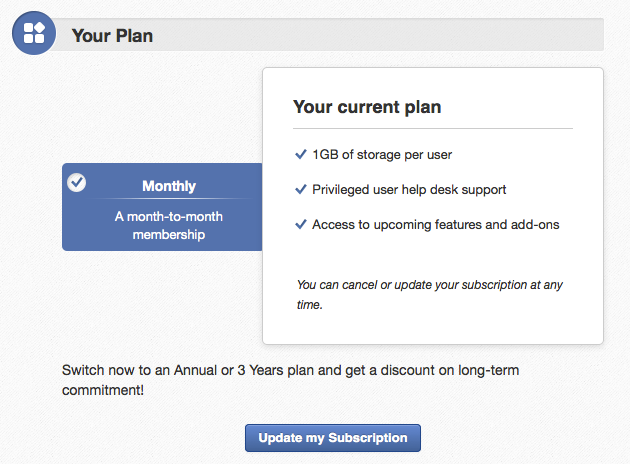
Task: Click the A month-to-month membership description
Action: tap(169, 225)
